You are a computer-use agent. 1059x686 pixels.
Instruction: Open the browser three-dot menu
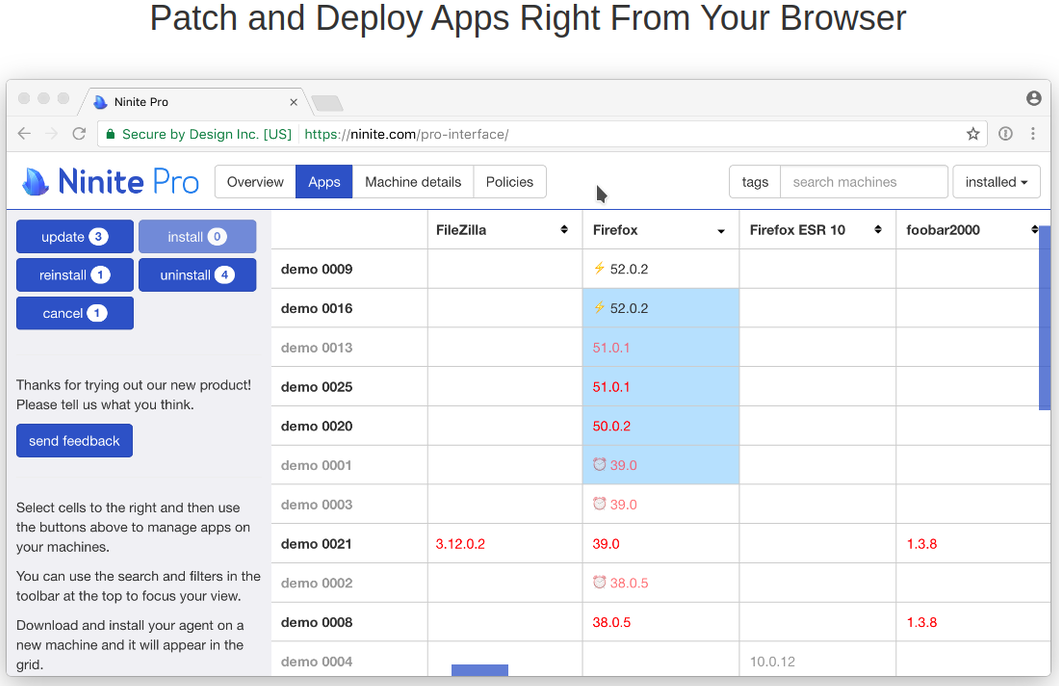[1033, 134]
